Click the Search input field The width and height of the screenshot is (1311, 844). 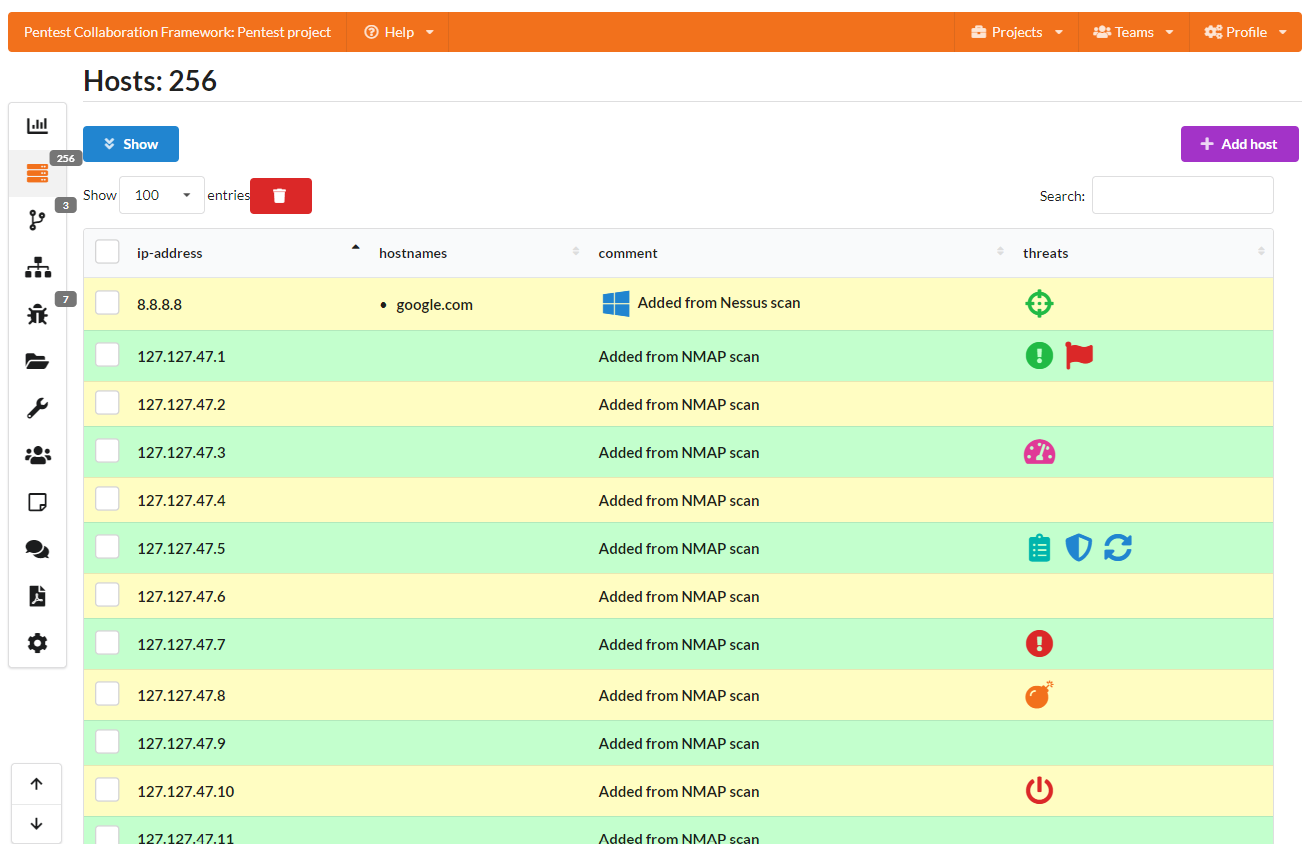pos(1183,195)
